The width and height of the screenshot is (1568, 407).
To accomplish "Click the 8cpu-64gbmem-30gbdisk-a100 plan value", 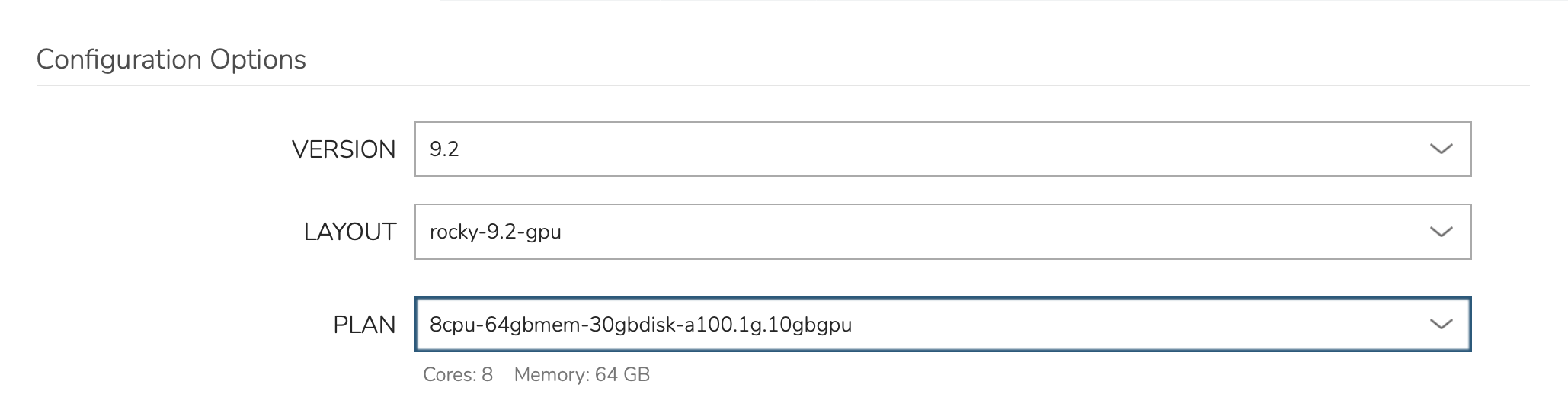I will [x=641, y=325].
